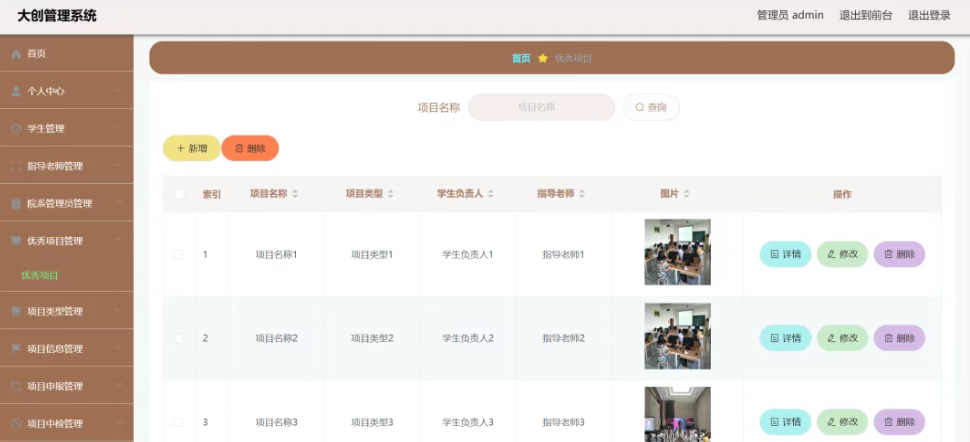This screenshot has height=442, width=970.
Task: Click 退出登录 link in header
Action: coord(929,15)
